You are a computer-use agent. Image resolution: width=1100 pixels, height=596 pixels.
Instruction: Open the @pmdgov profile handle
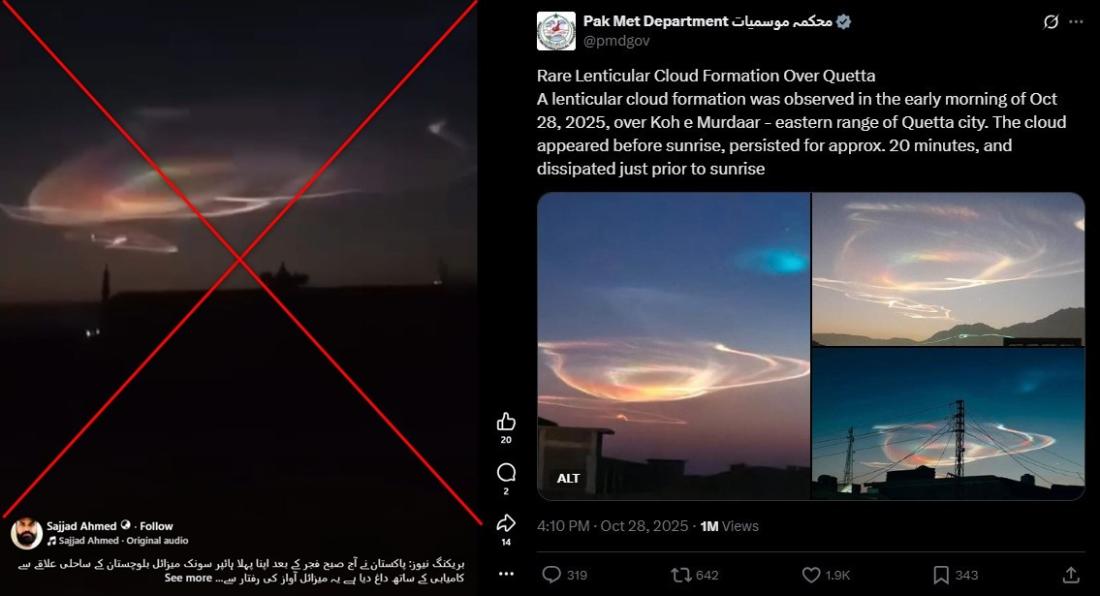pyautogui.click(x=617, y=41)
